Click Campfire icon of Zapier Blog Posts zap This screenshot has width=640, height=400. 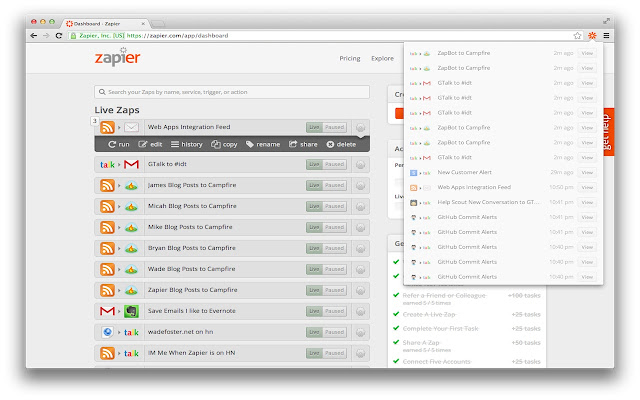point(131,291)
